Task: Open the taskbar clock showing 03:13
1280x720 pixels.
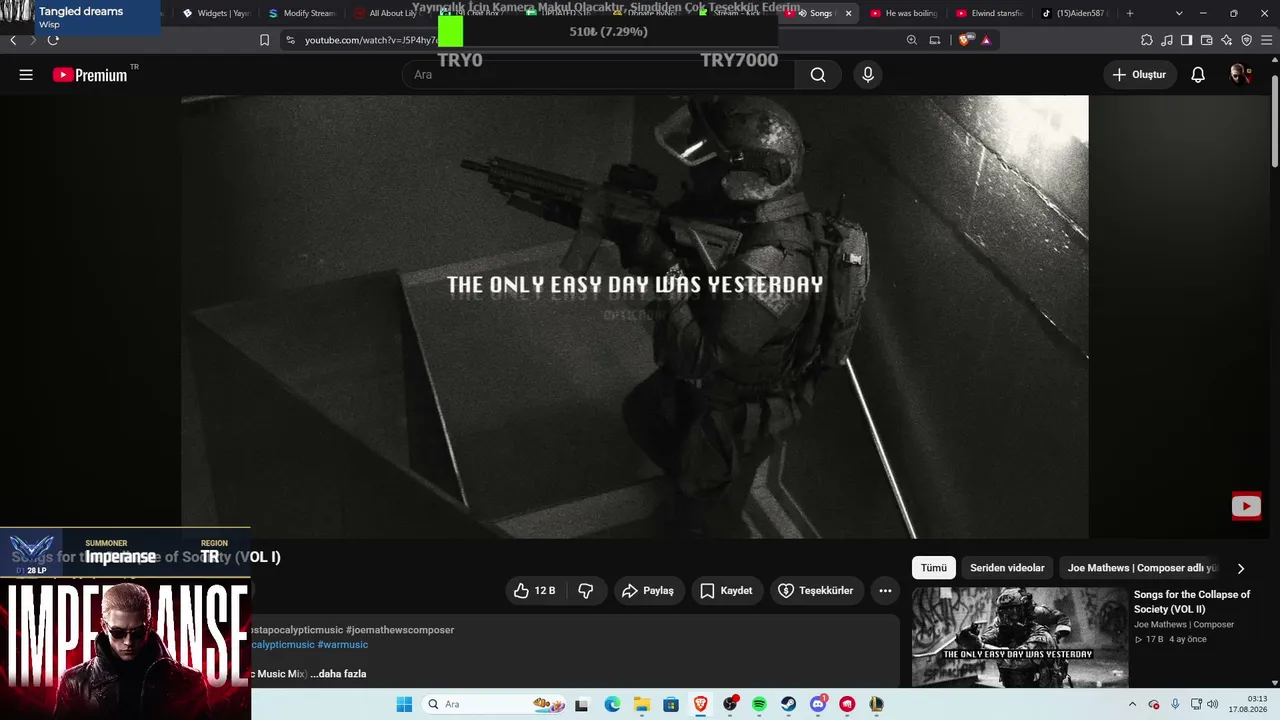Action: pyautogui.click(x=1249, y=704)
